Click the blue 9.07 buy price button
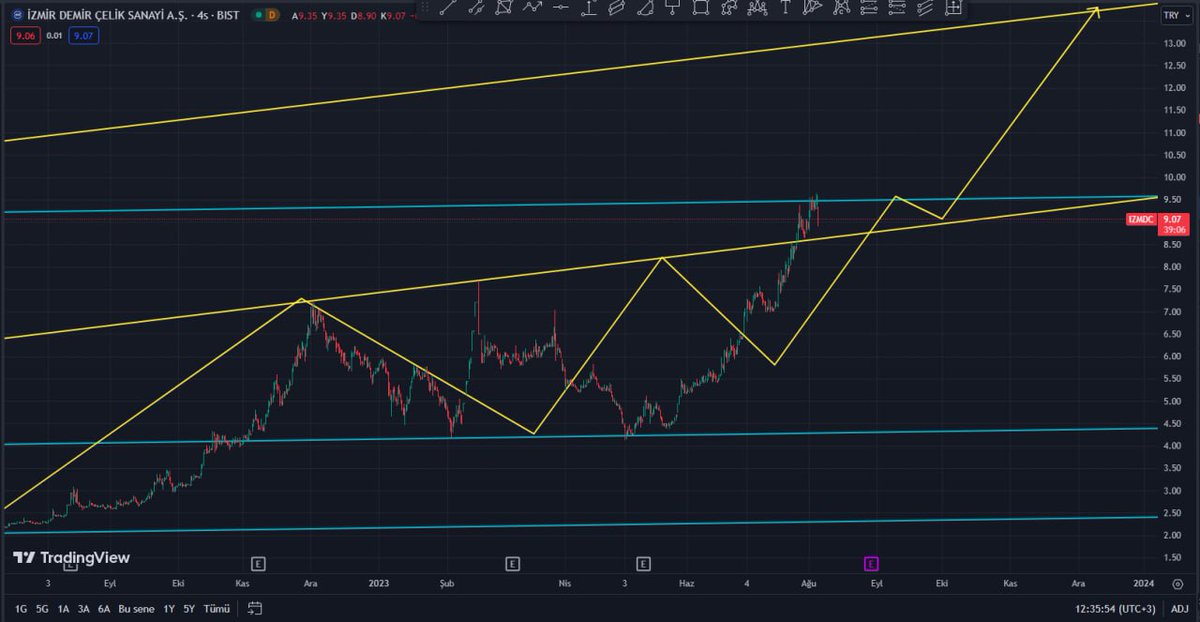The width and height of the screenshot is (1200, 622). tap(82, 36)
